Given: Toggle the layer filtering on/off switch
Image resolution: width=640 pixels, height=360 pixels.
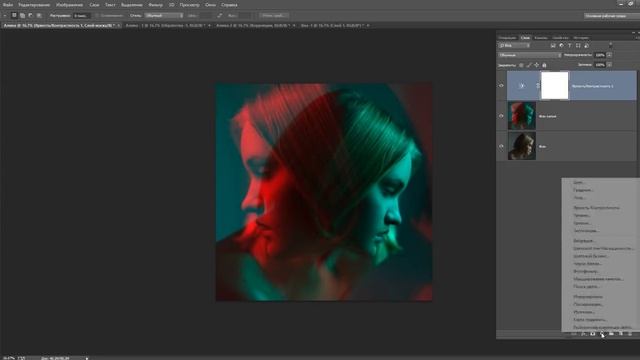Looking at the screenshot, I should 611,45.
